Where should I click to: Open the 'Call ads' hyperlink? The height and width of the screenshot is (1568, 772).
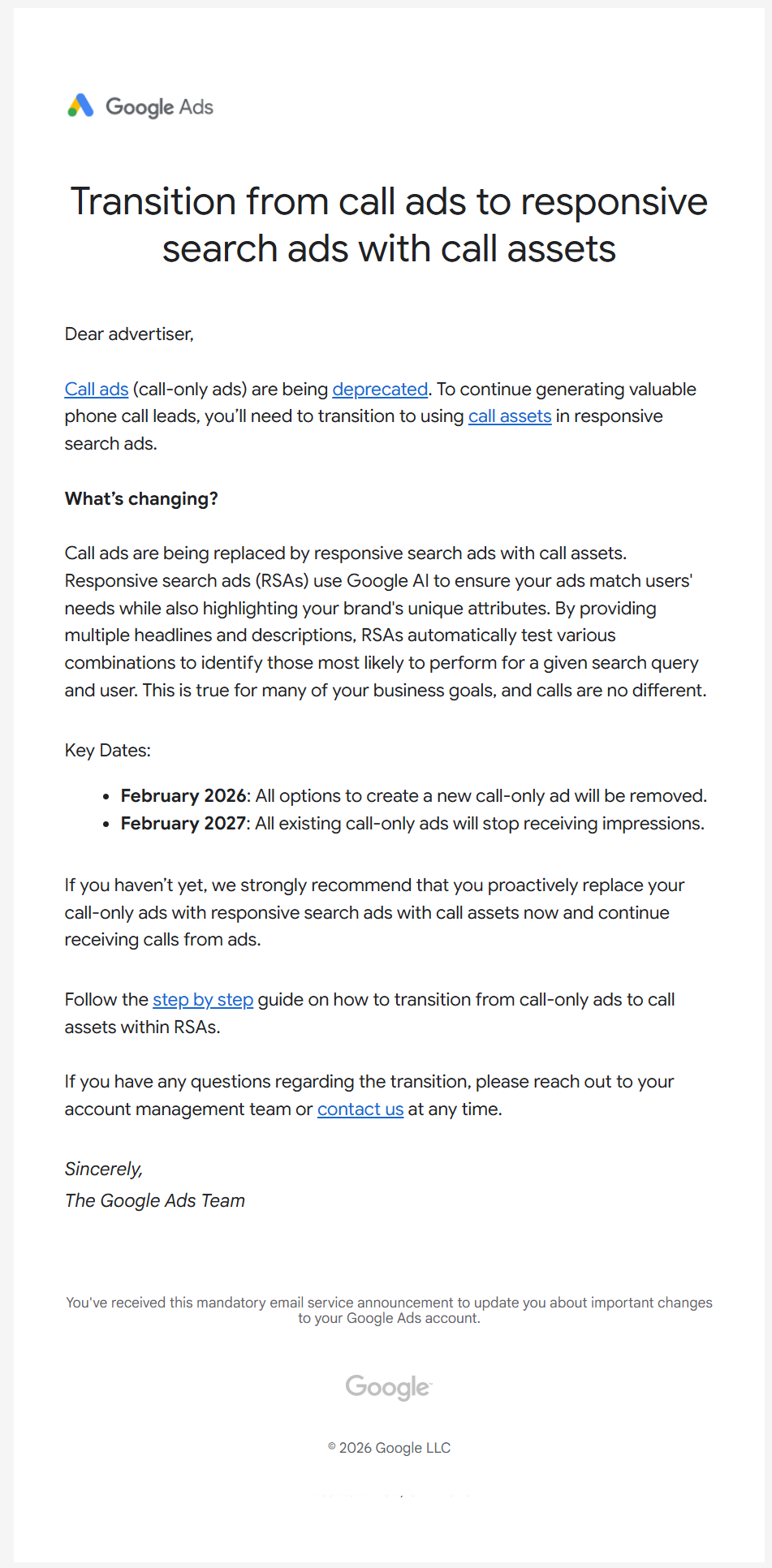[x=97, y=390]
